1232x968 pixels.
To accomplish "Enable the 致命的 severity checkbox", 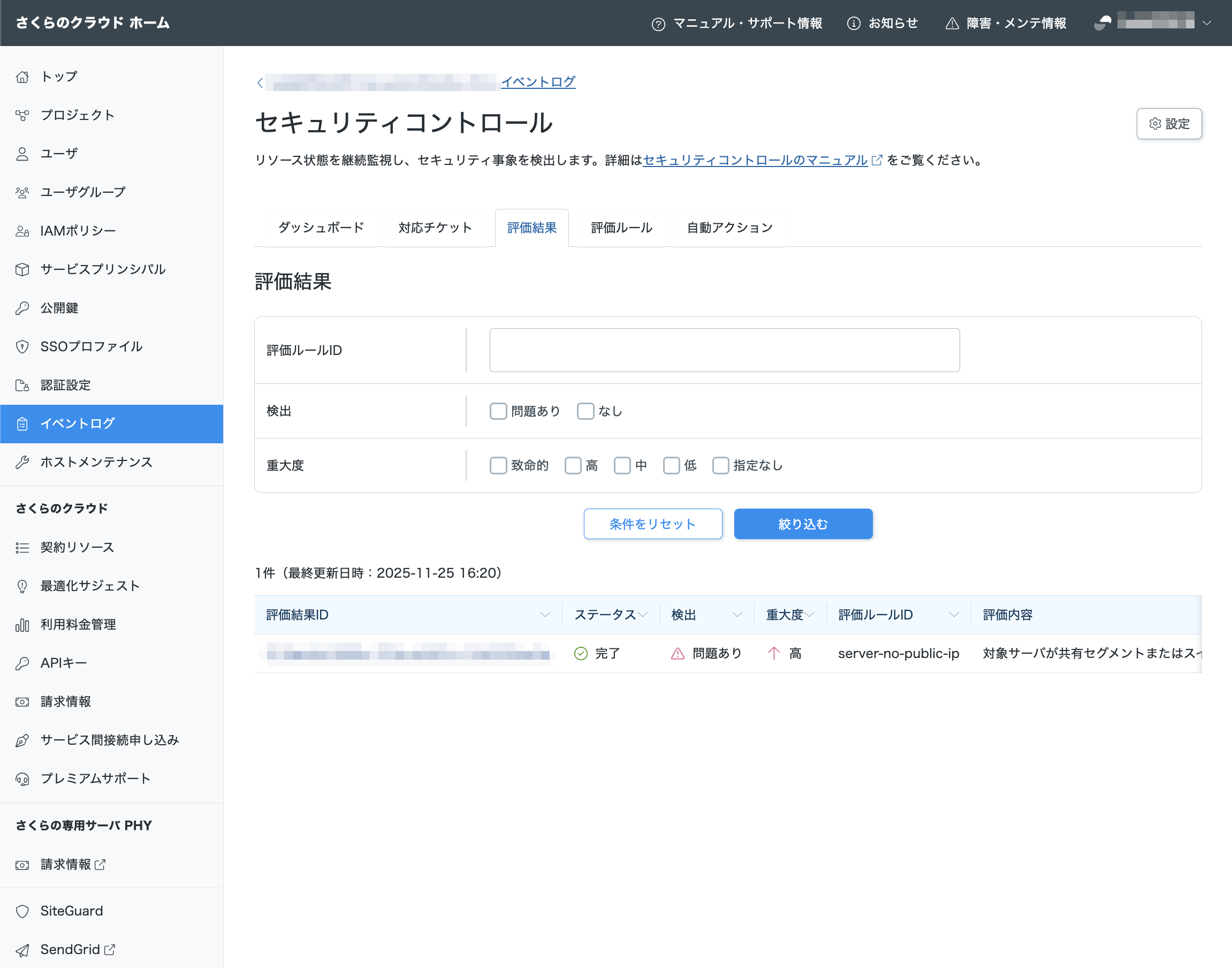I will point(498,465).
